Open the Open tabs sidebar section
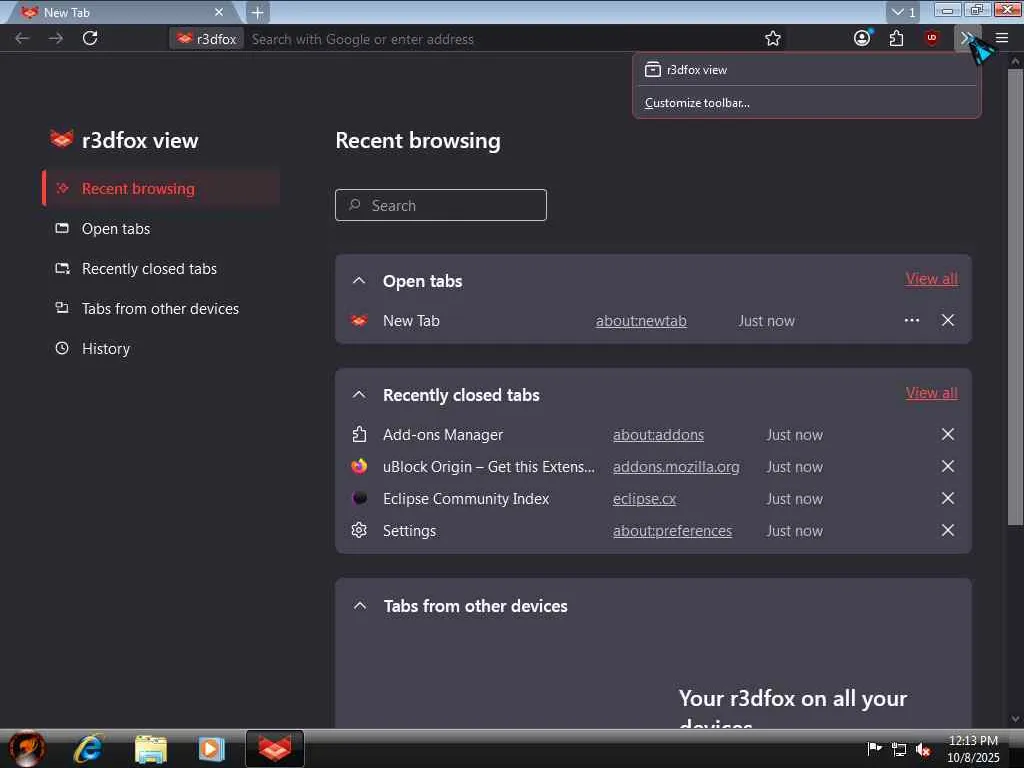The height and width of the screenshot is (768, 1024). 161,229
